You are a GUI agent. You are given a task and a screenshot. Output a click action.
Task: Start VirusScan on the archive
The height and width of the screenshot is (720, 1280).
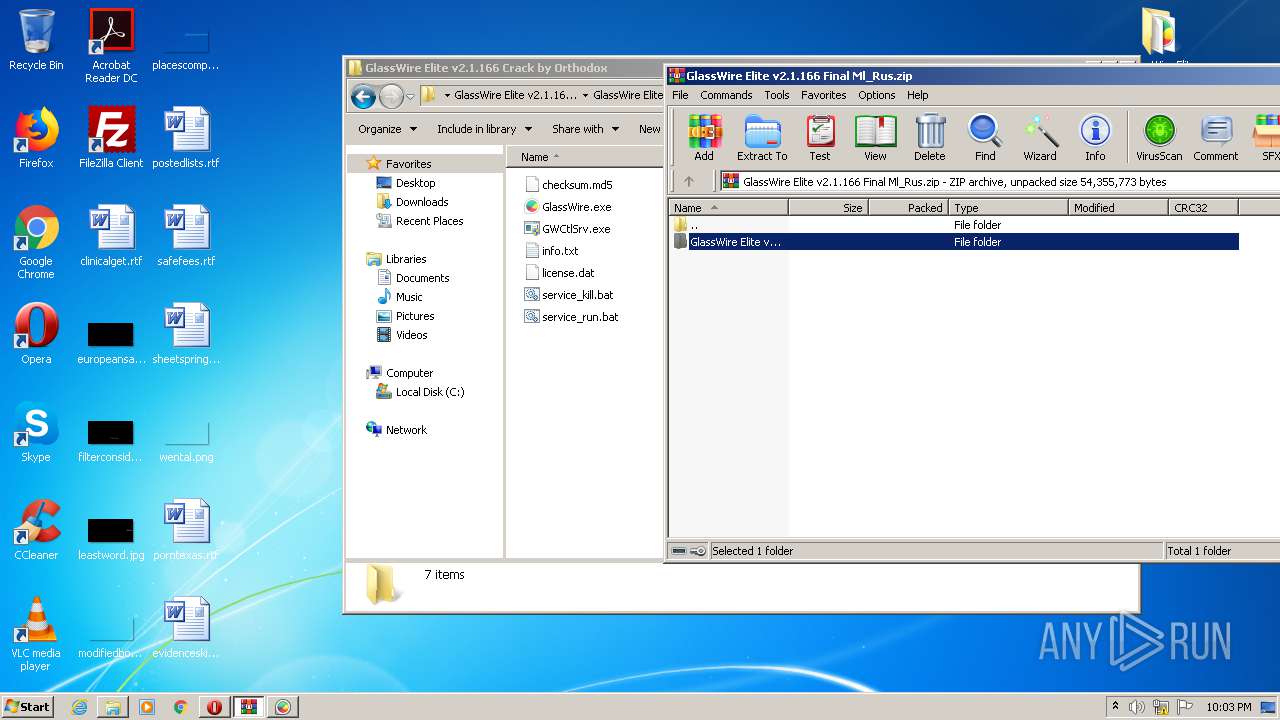tap(1159, 138)
